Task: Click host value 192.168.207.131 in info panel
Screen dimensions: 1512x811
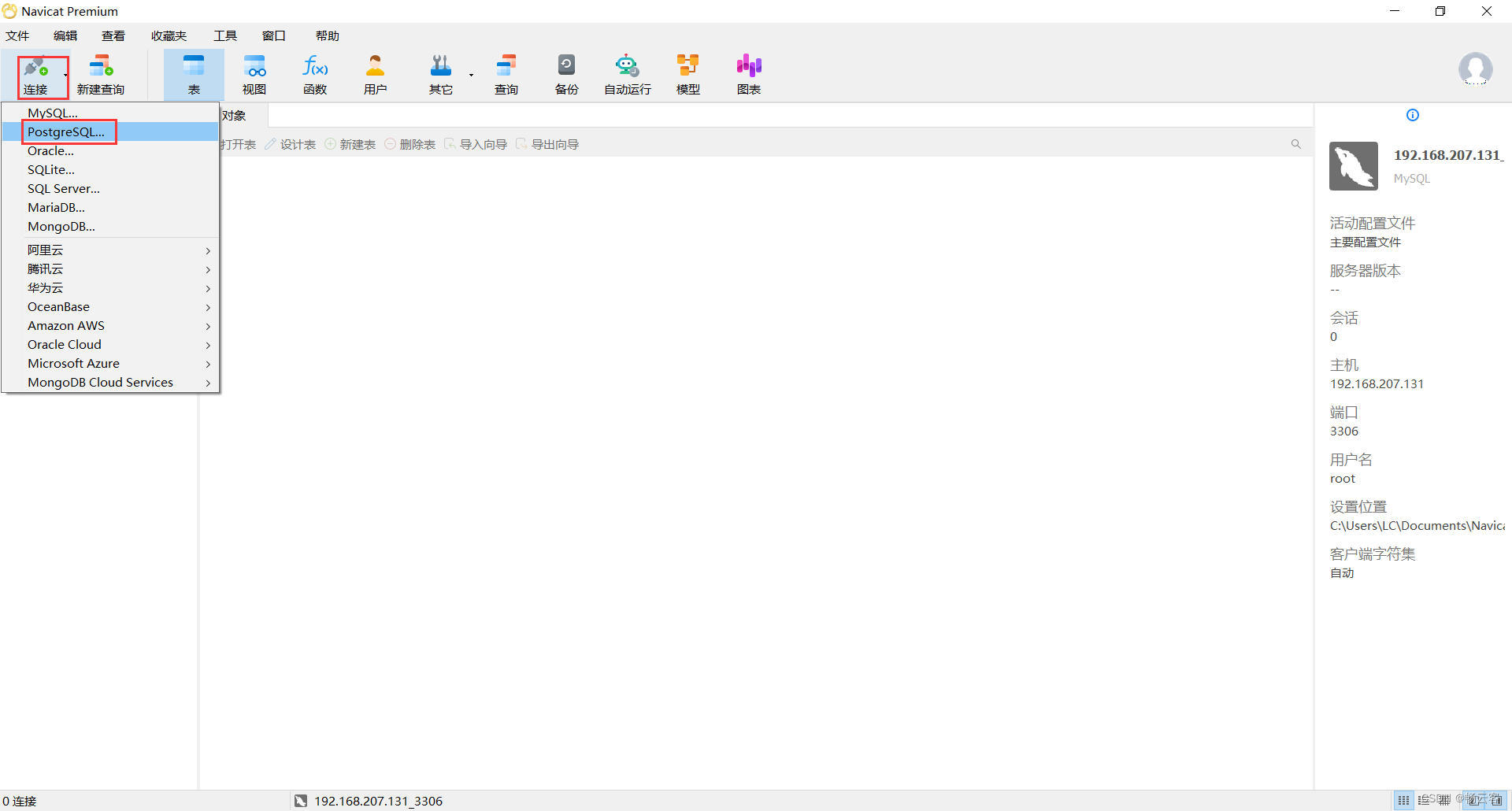Action: (1377, 383)
